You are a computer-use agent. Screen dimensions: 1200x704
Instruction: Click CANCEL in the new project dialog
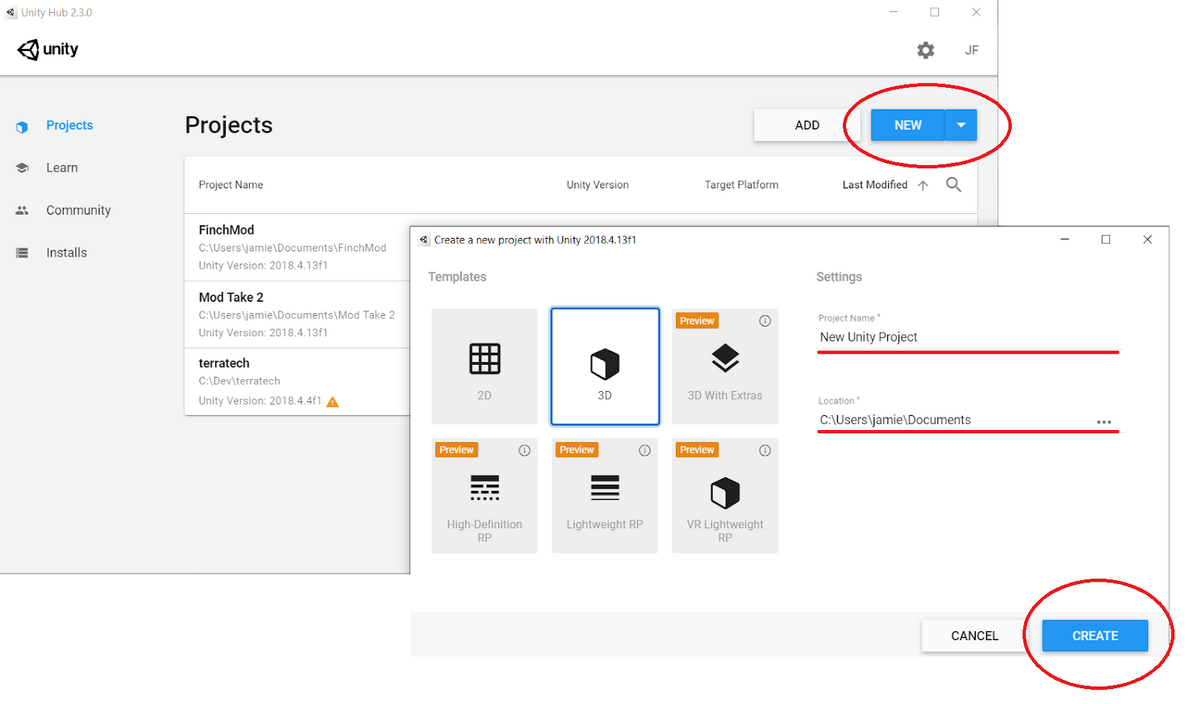tap(975, 636)
